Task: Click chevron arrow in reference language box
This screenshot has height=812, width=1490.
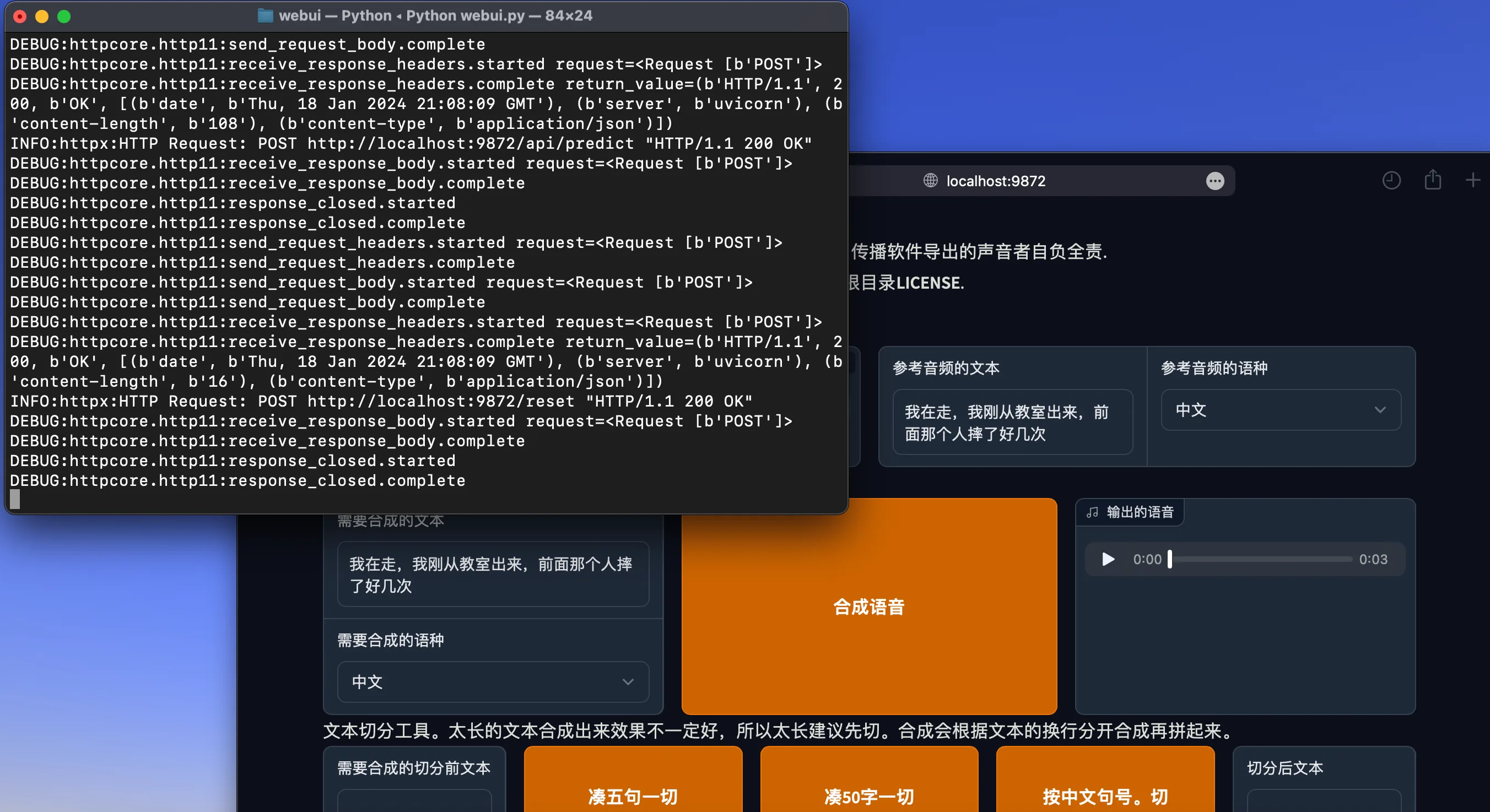Action: click(x=1380, y=410)
